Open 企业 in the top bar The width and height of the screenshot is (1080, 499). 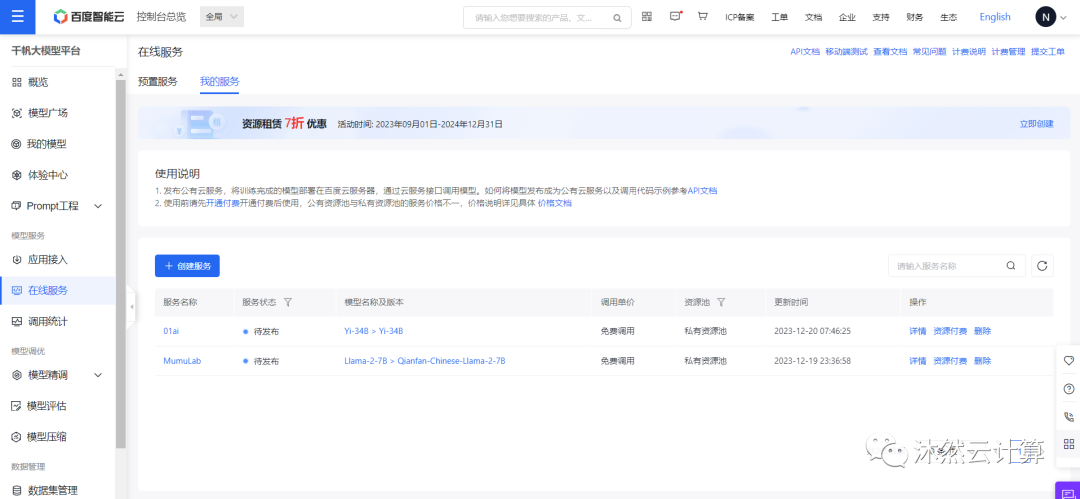click(847, 17)
